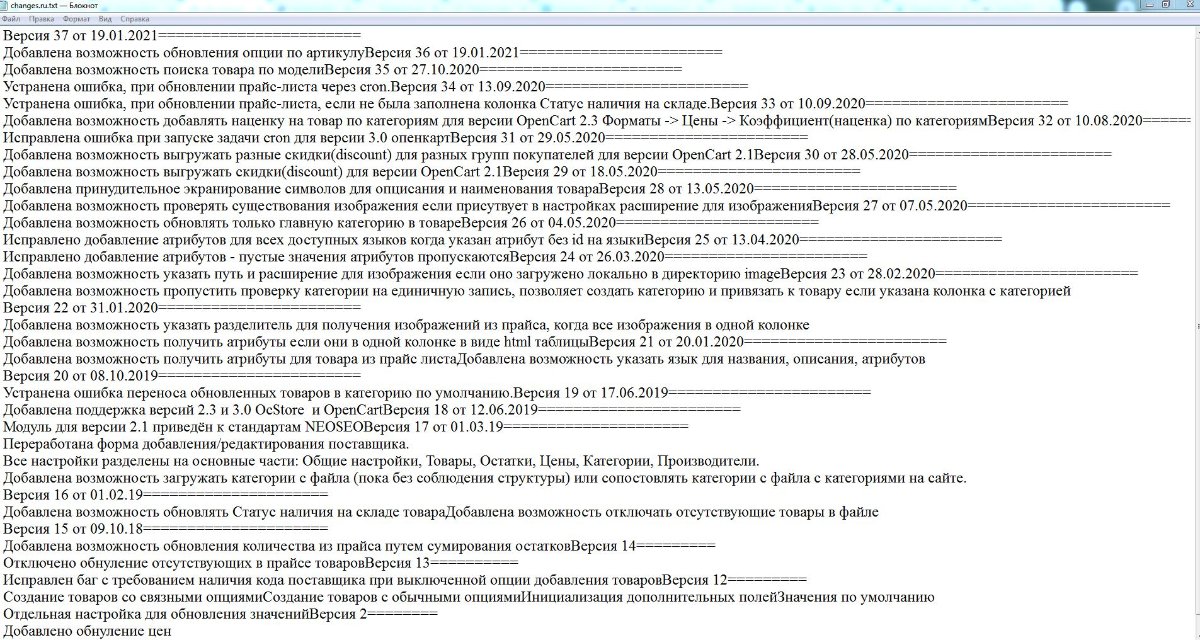Click the text 'Версия 36 от 19.01.2021'
This screenshot has height=640, width=1200.
point(443,53)
